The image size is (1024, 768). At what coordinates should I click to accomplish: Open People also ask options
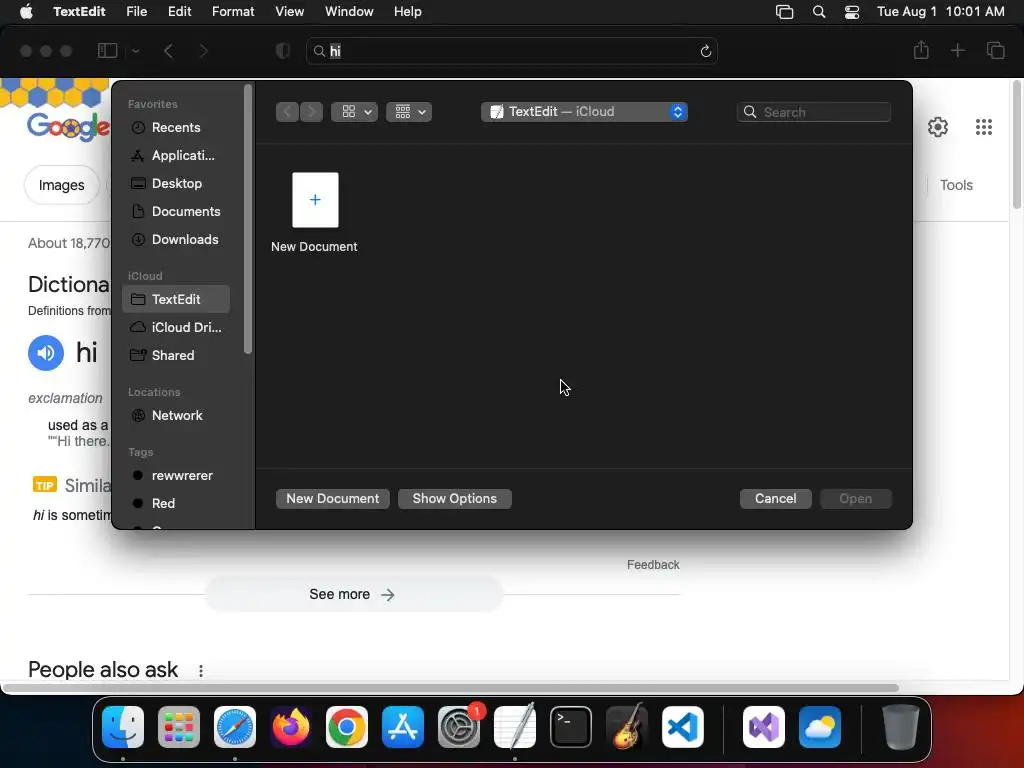click(x=200, y=671)
